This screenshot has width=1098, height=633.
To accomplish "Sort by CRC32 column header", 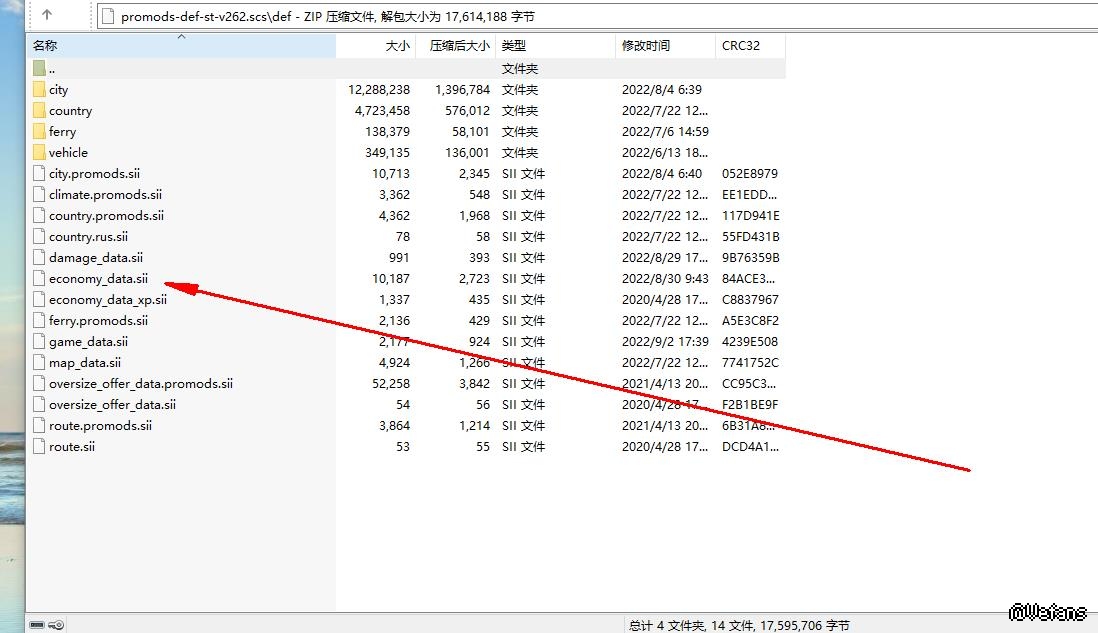I will coord(740,46).
